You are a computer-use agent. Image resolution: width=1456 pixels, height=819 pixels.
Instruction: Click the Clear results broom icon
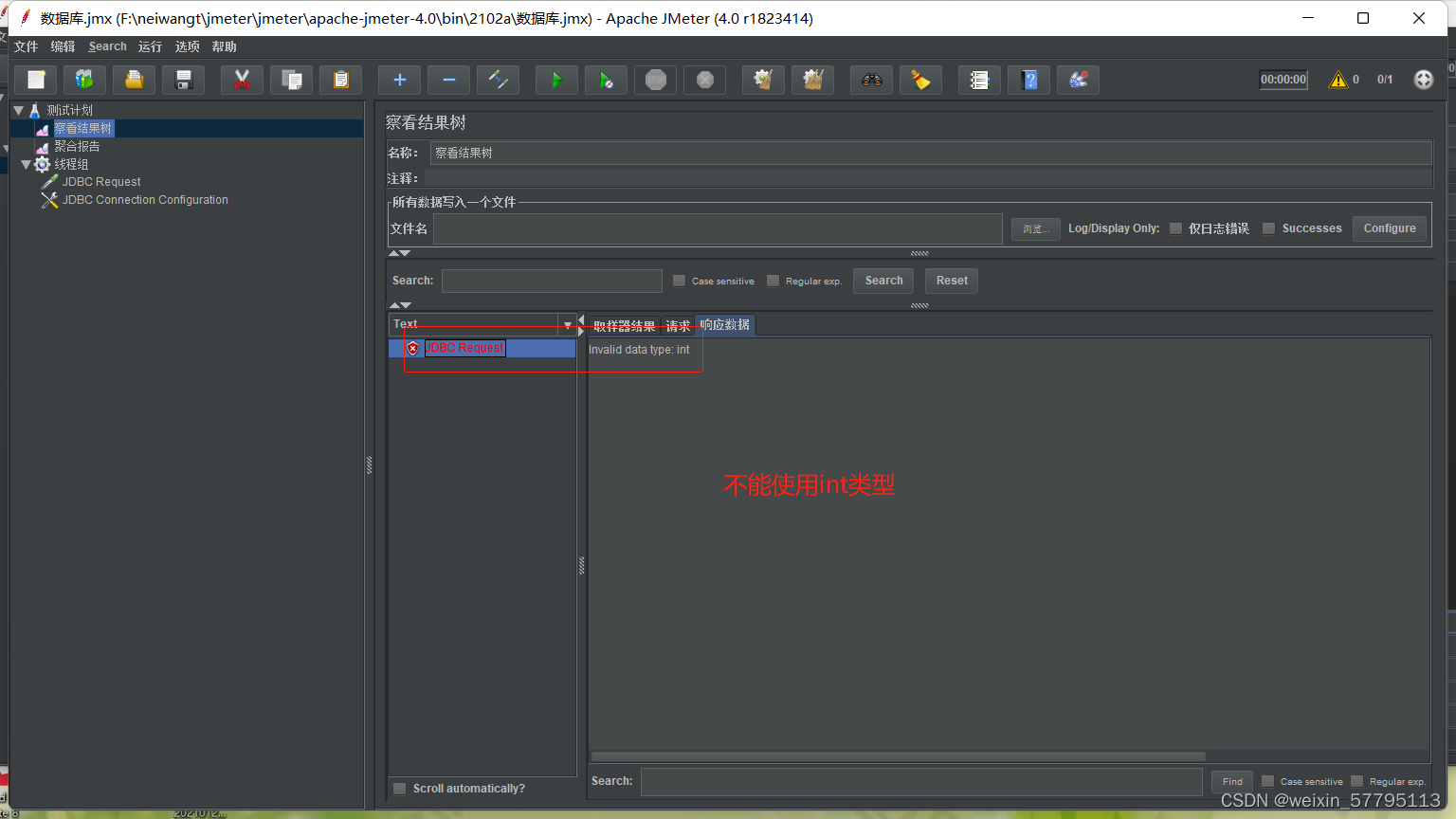[764, 80]
